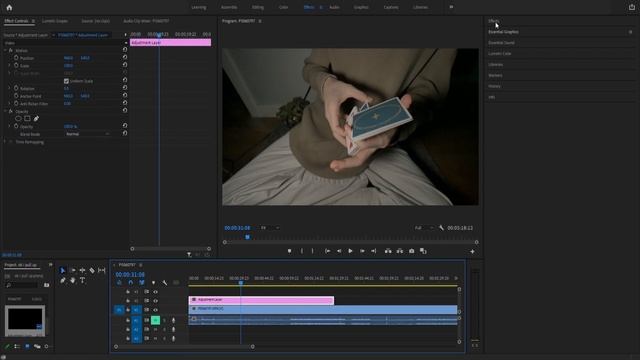Image resolution: width=640 pixels, height=360 pixels.
Task: Open Program monitor settings wrench
Action: tap(441, 228)
